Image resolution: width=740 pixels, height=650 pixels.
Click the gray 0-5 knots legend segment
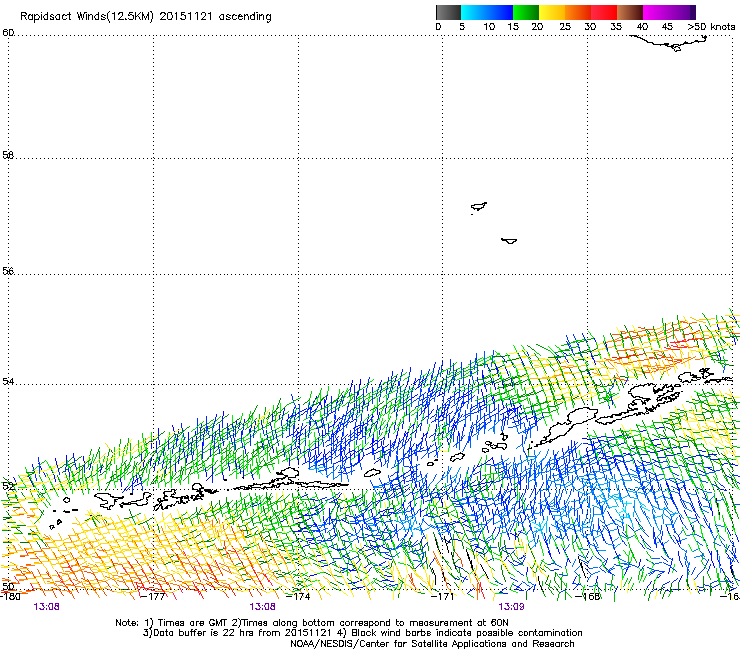click(448, 12)
